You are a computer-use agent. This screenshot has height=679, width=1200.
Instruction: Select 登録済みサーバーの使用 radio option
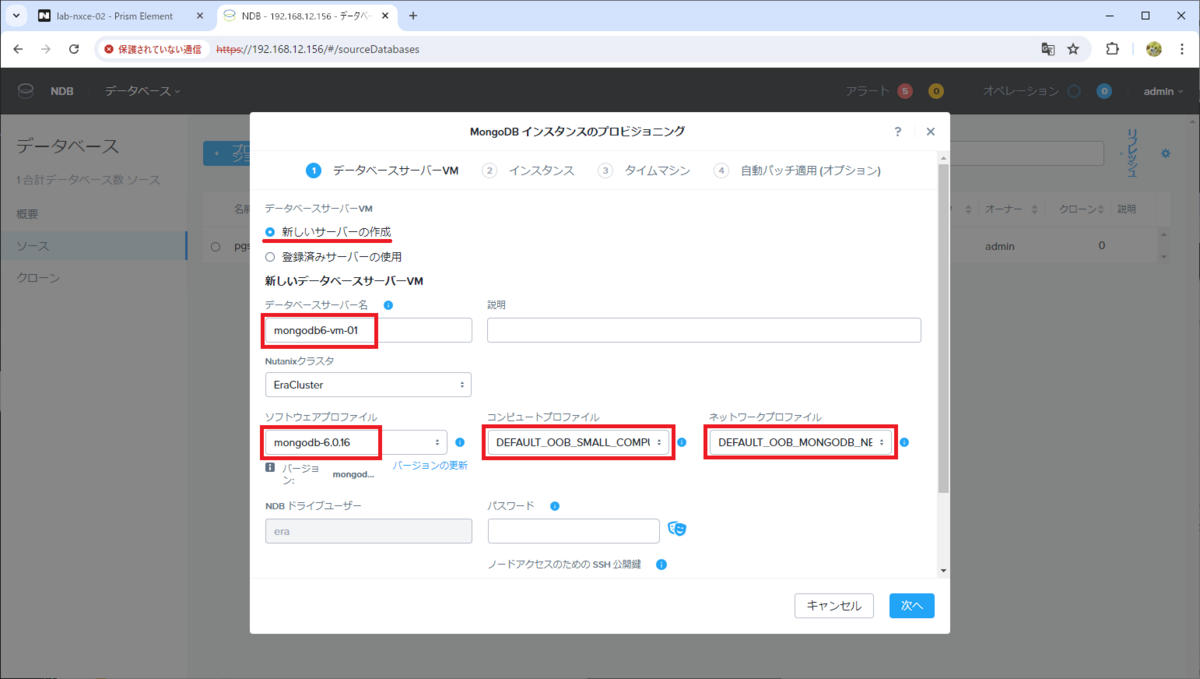pyautogui.click(x=270, y=256)
